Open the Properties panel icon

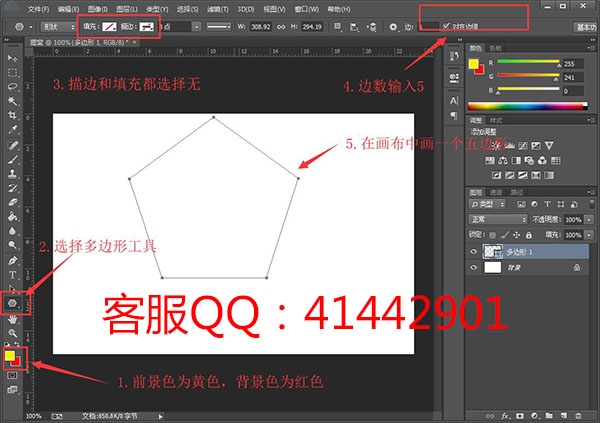454,78
